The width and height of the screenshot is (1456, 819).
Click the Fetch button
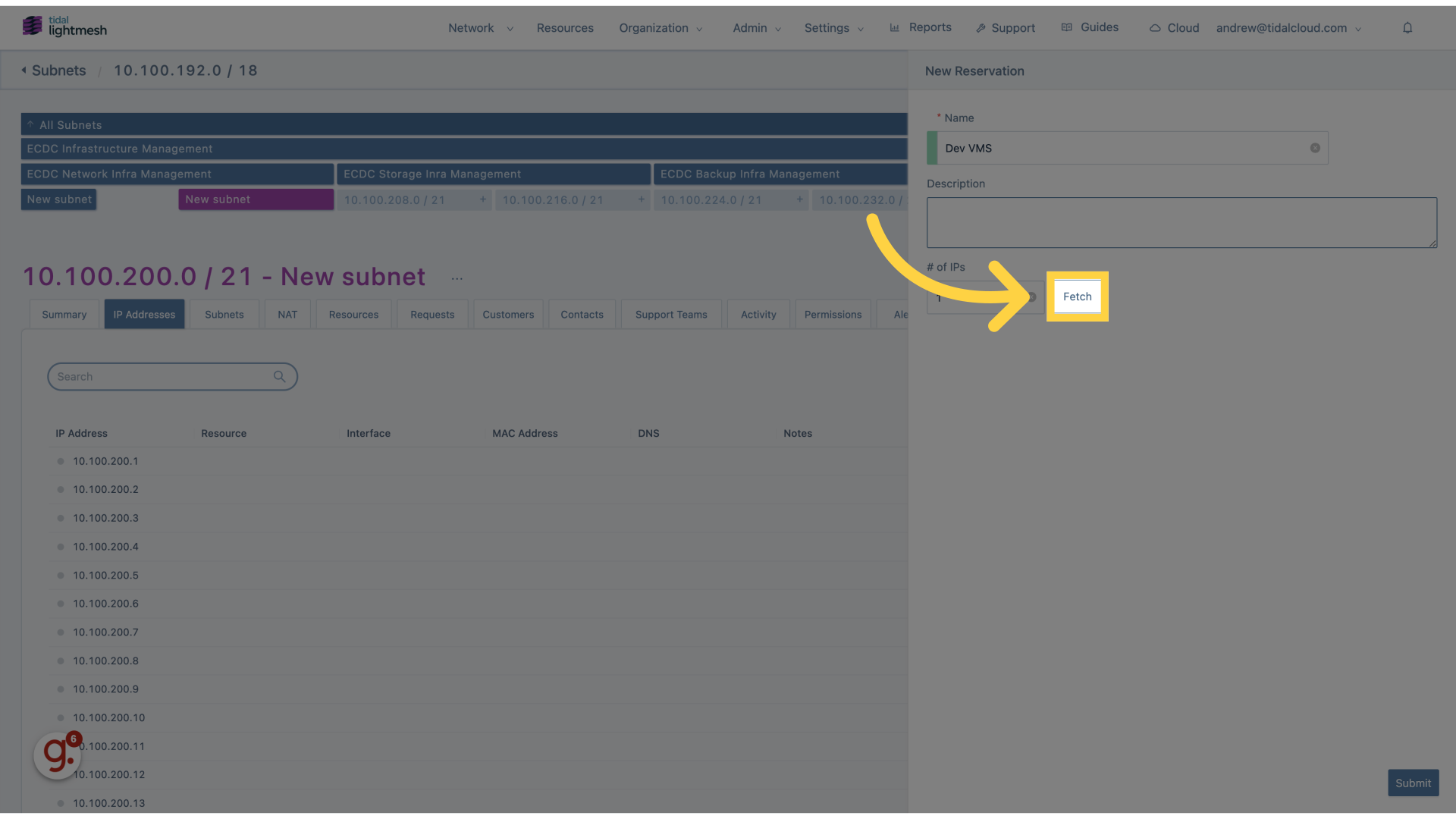click(x=1077, y=296)
